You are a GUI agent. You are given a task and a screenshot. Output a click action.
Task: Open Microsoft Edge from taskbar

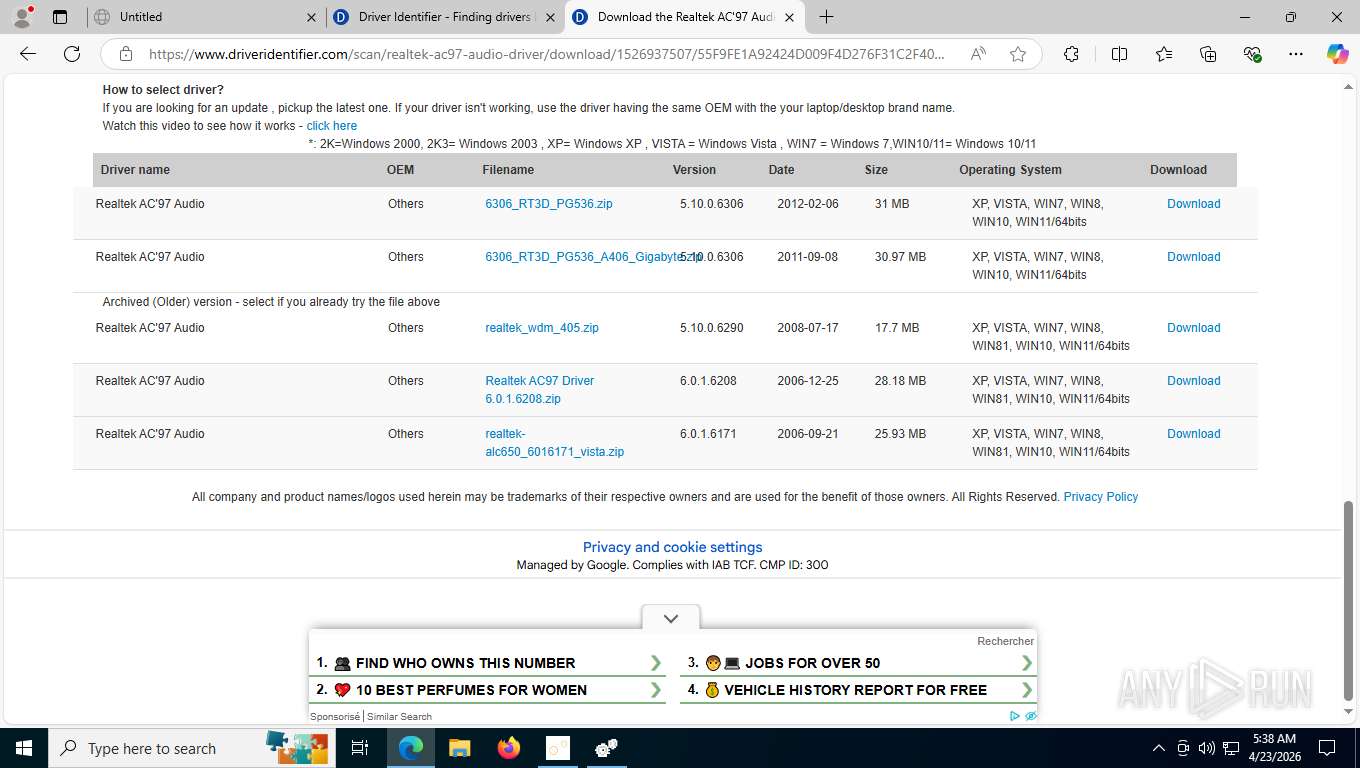point(410,748)
